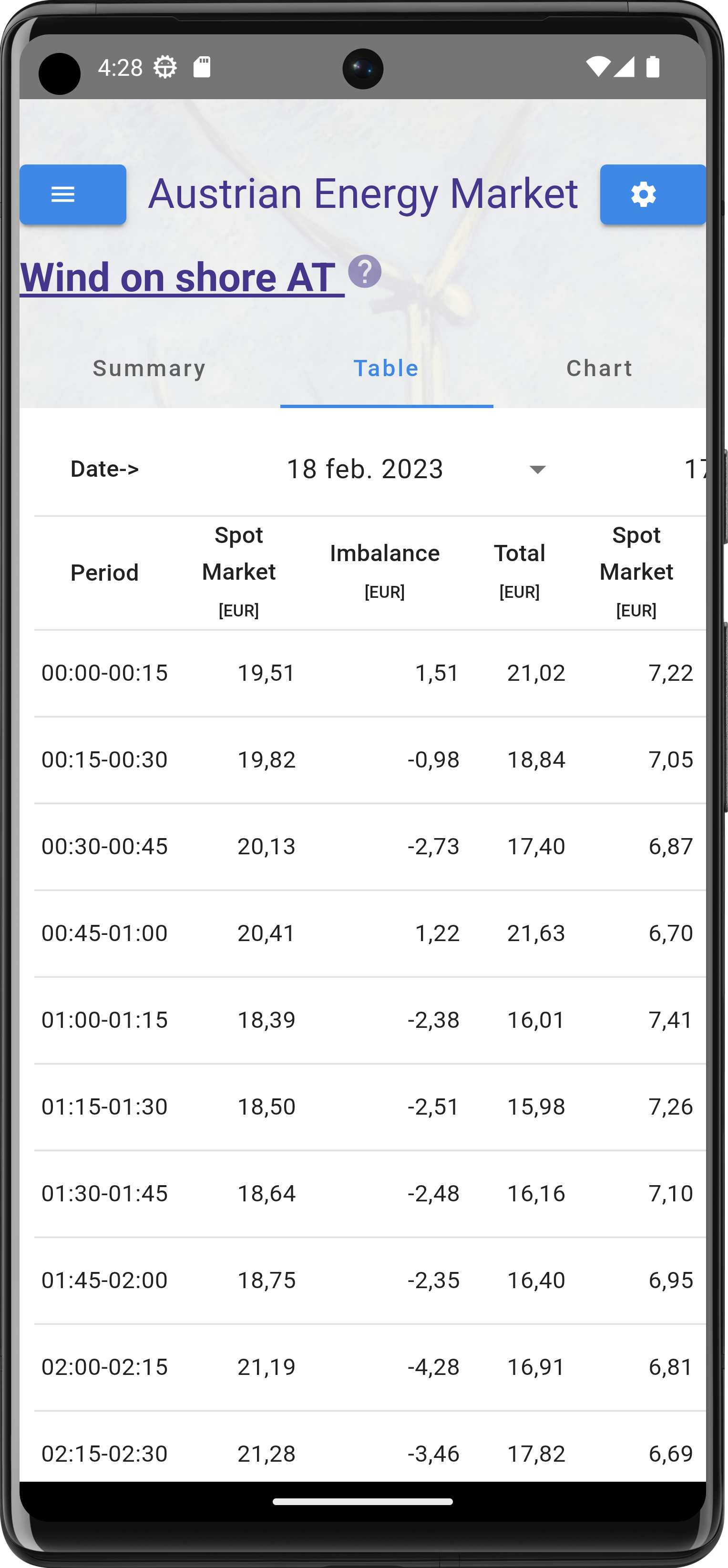Click the date dropdown arrow

tap(537, 469)
